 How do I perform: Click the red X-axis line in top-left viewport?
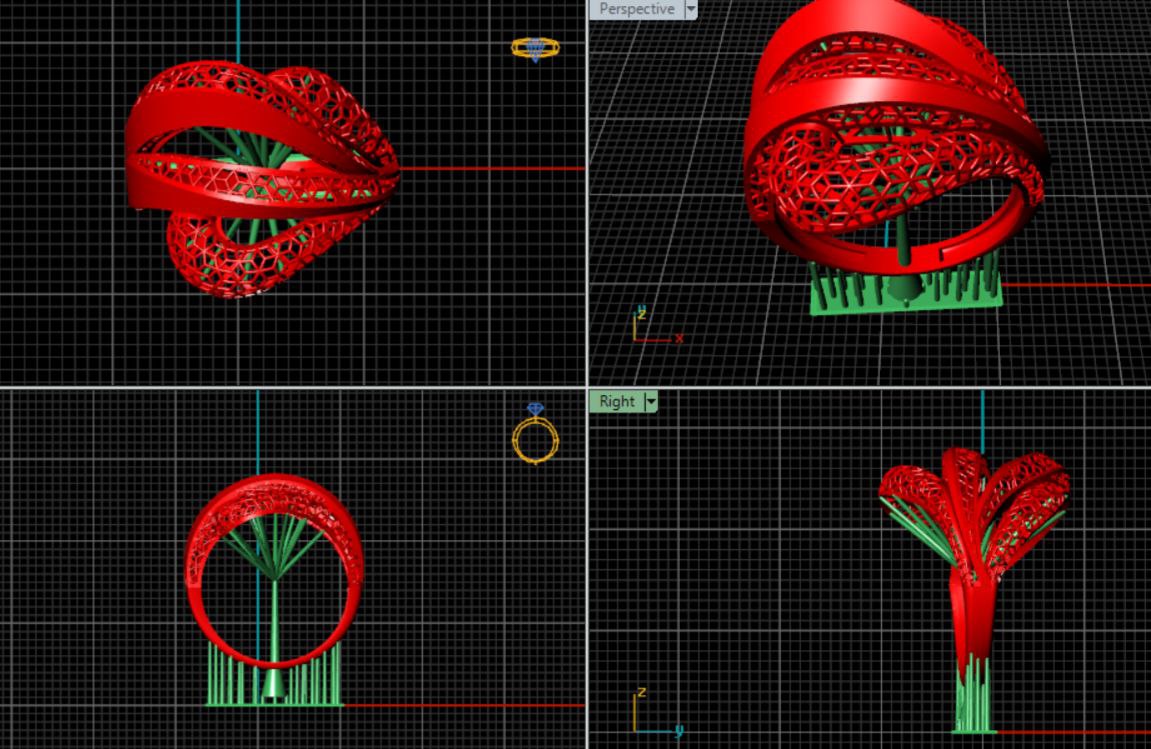(490, 168)
